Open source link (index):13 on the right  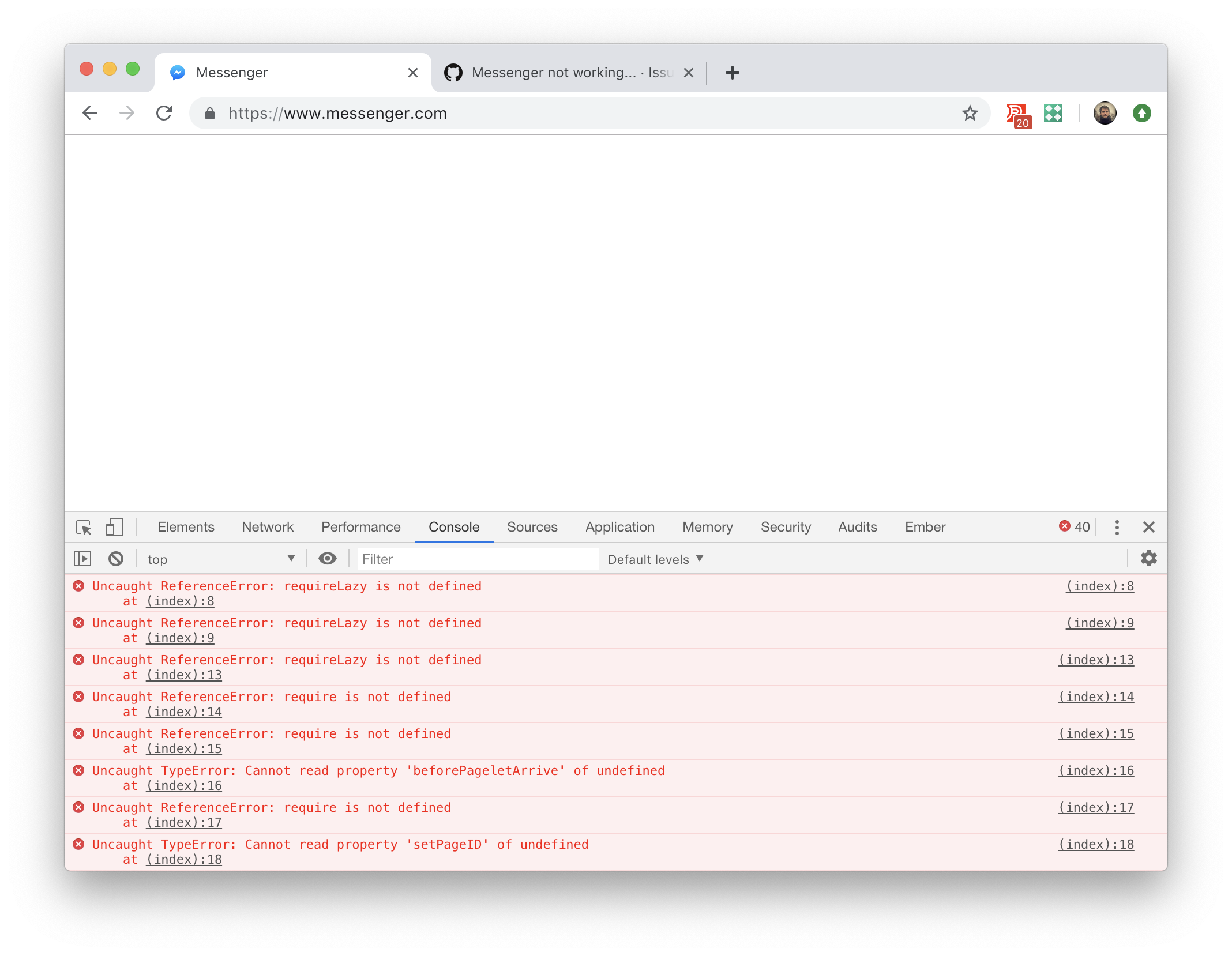pyautogui.click(x=1096, y=660)
